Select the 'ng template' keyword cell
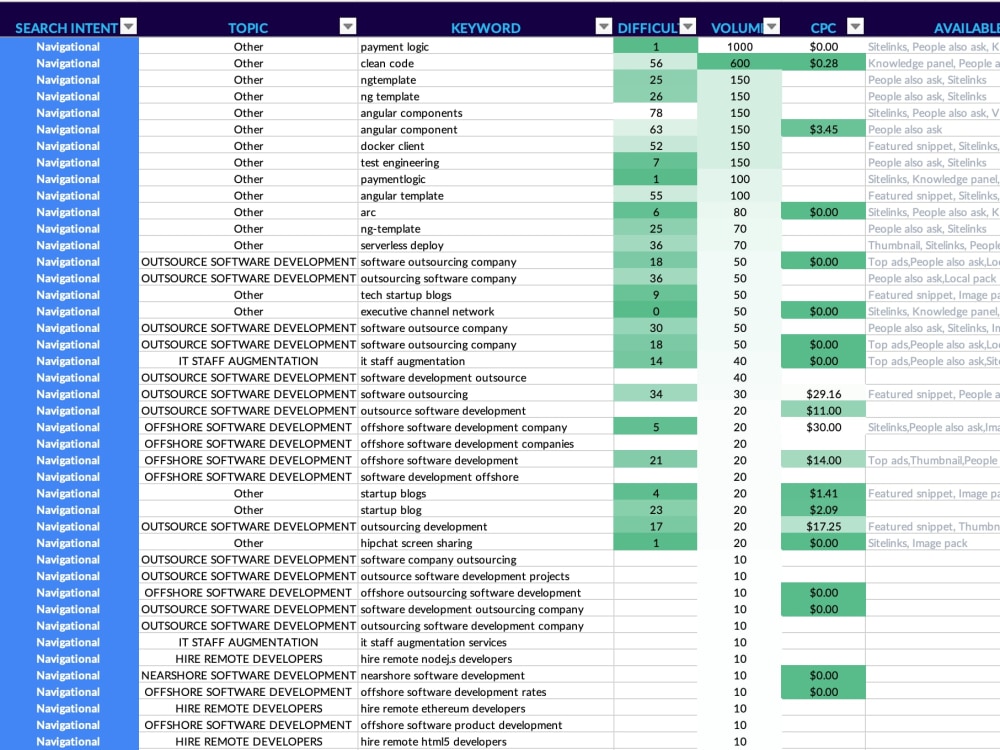Screen dimensions: 1000x750 tap(485, 96)
